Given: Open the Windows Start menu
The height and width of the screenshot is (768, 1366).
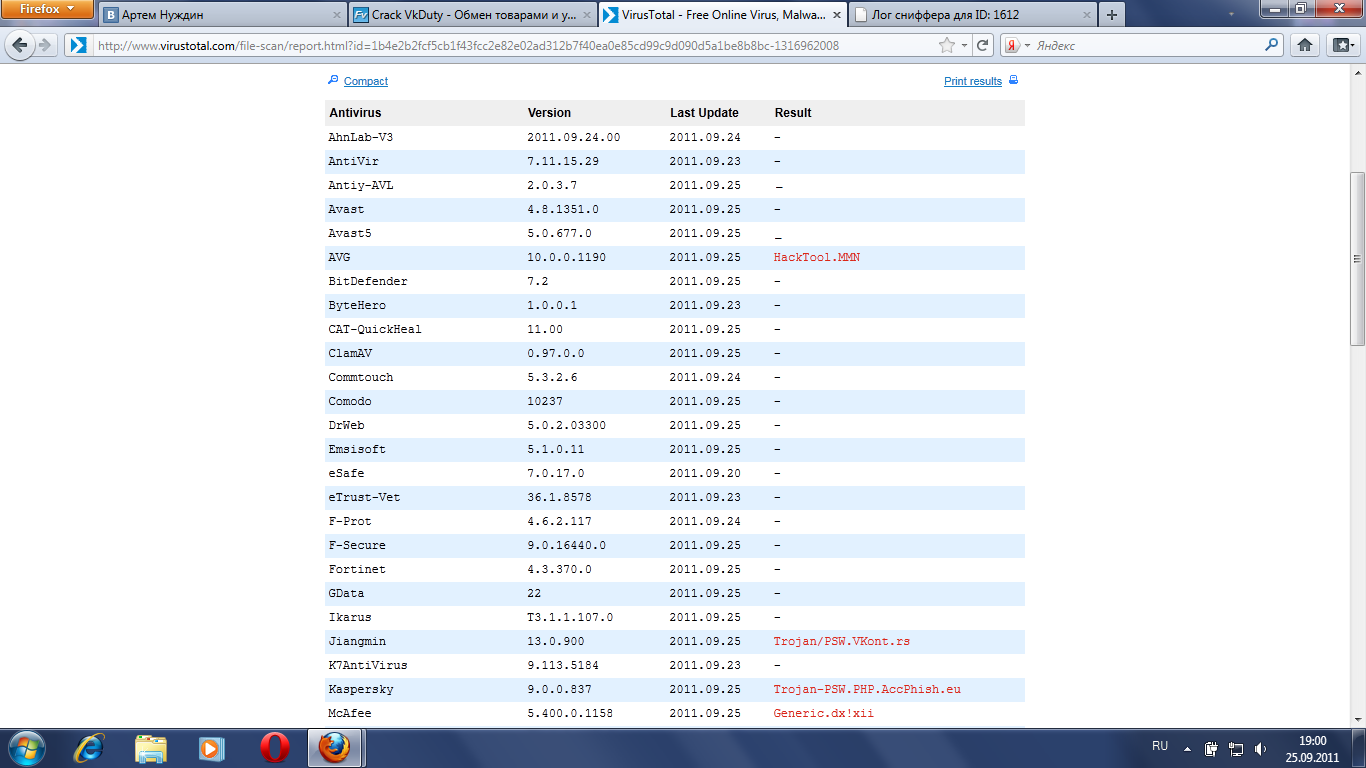Looking at the screenshot, I should coord(27,748).
